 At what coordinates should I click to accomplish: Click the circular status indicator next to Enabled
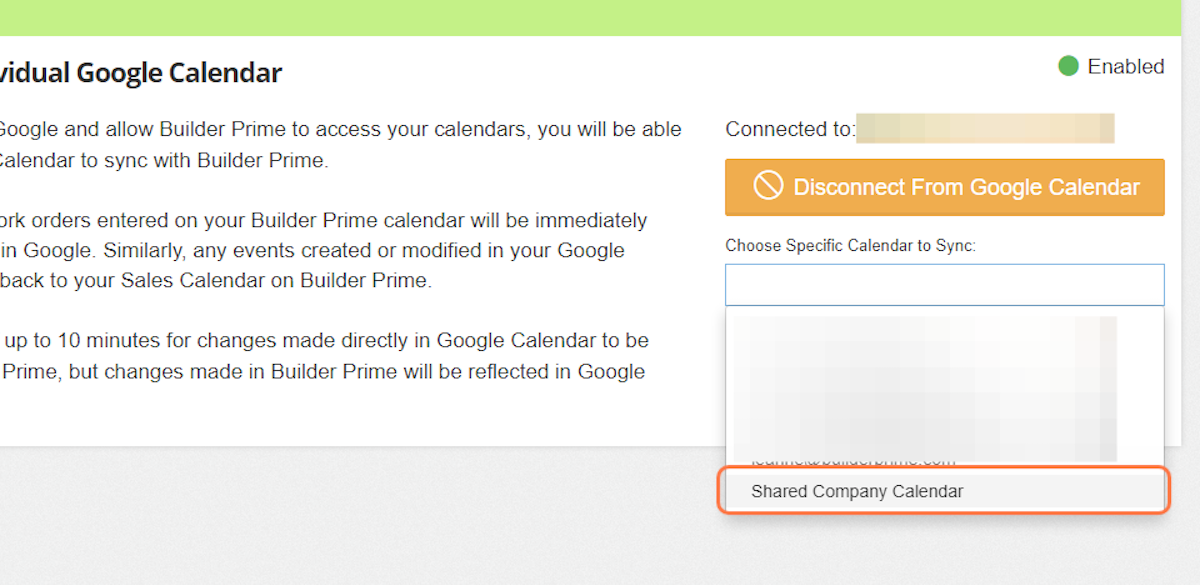pos(1069,66)
